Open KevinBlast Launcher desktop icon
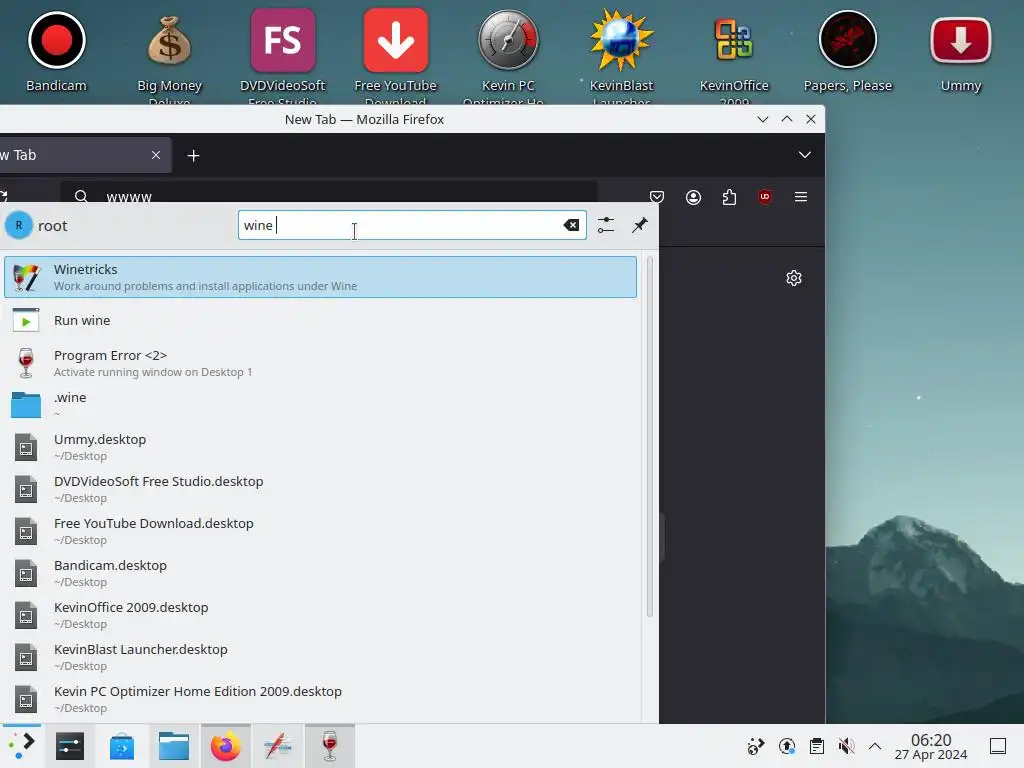The height and width of the screenshot is (768, 1024). (621, 40)
